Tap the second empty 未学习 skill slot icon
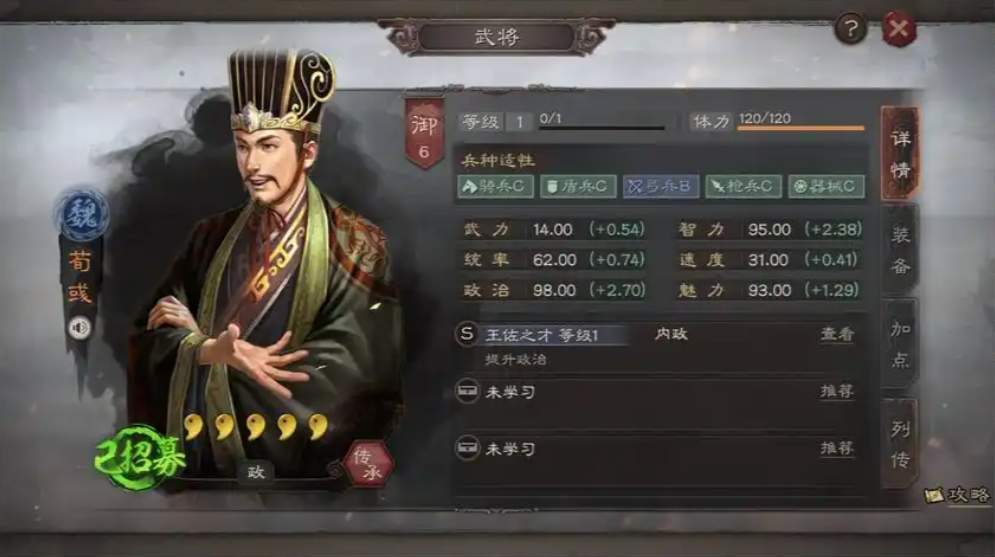The image size is (995, 557). (468, 448)
